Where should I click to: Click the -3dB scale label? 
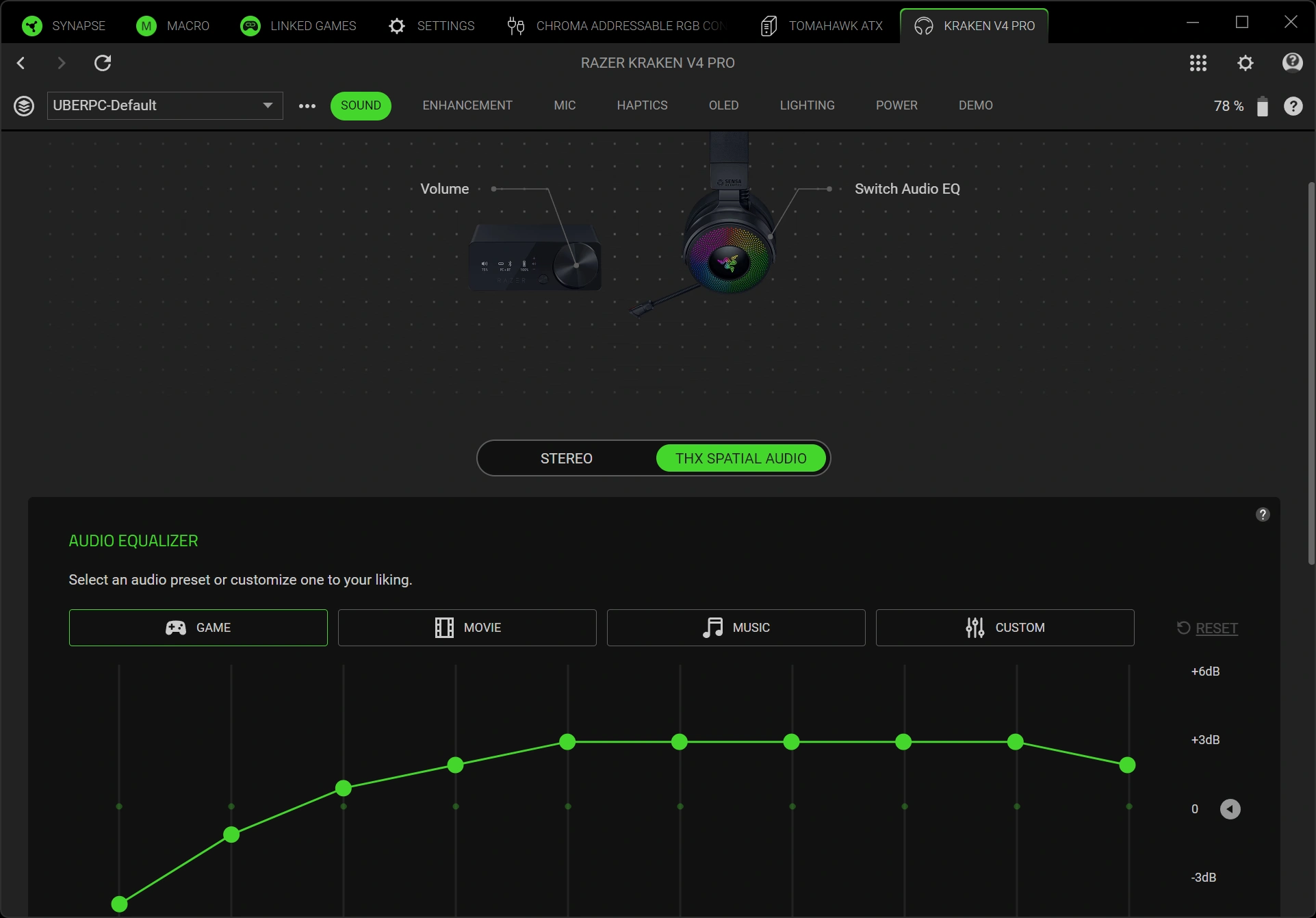point(1204,878)
